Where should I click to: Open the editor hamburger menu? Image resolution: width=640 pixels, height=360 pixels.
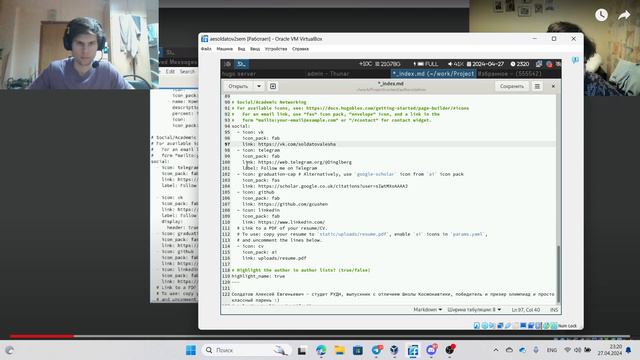tap(537, 86)
